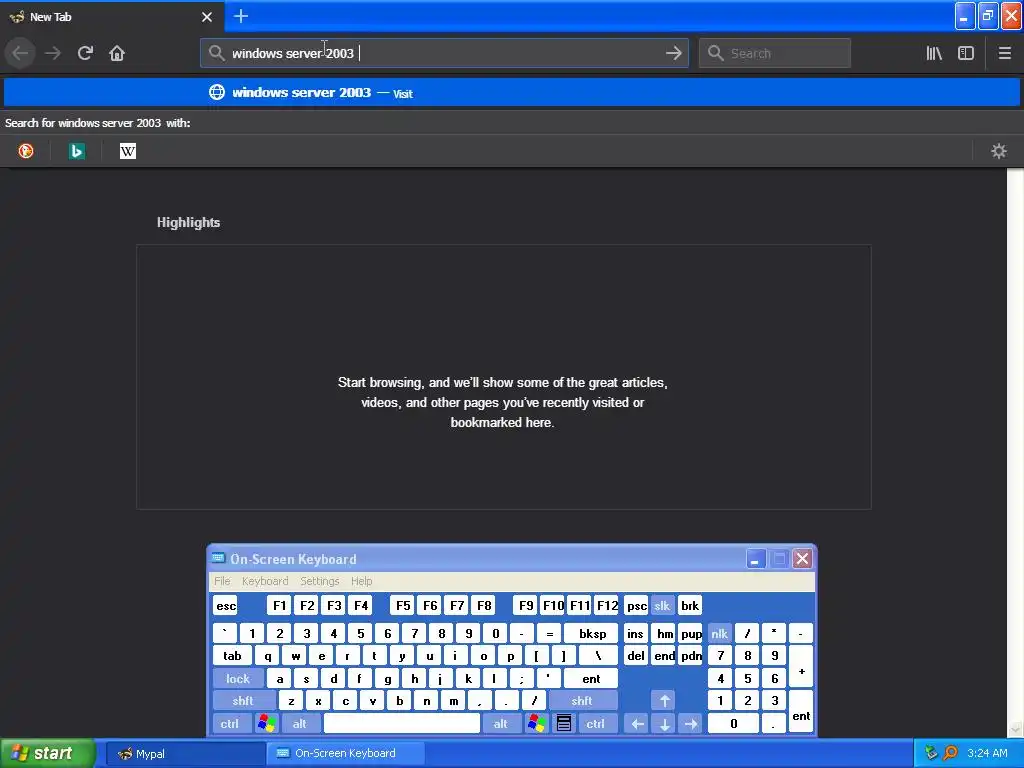Click the page vertical scrollbar
1024x768 pixels.
coord(1015,452)
